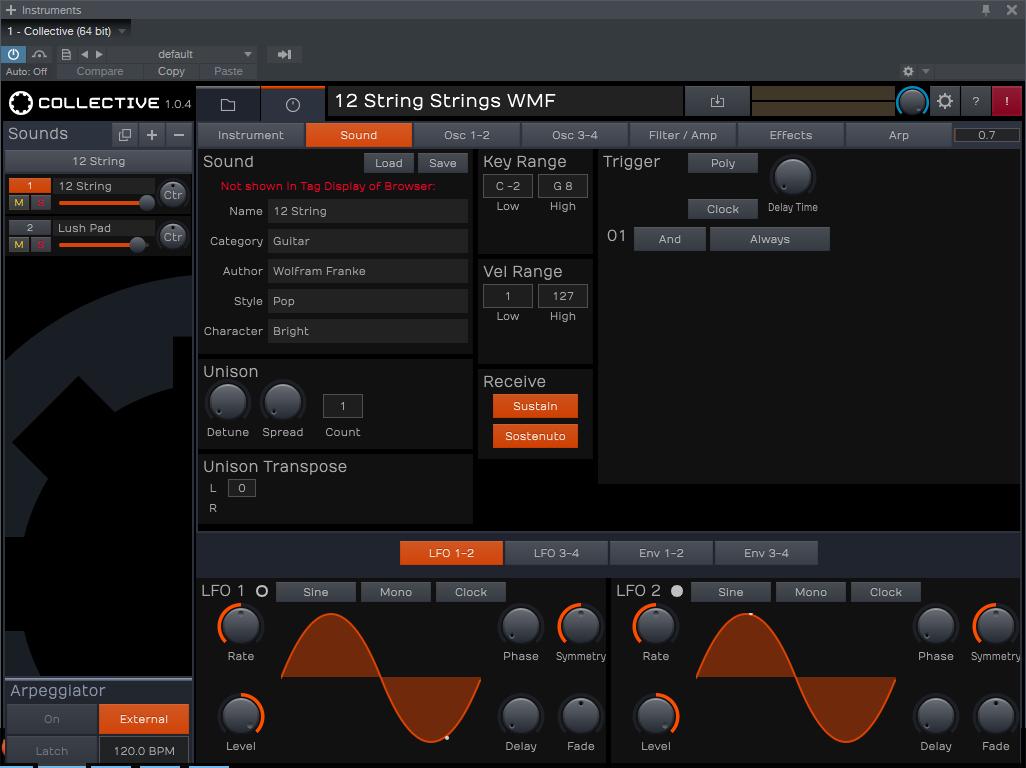Click the LFO 1 Rate knob

click(x=240, y=625)
